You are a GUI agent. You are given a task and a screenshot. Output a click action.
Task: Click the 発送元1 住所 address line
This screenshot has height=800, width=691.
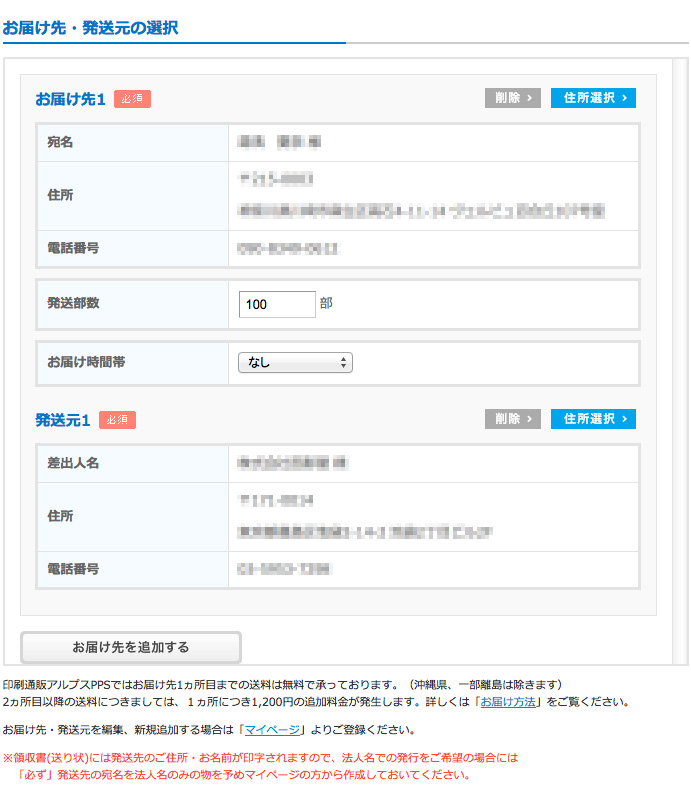(x=364, y=532)
